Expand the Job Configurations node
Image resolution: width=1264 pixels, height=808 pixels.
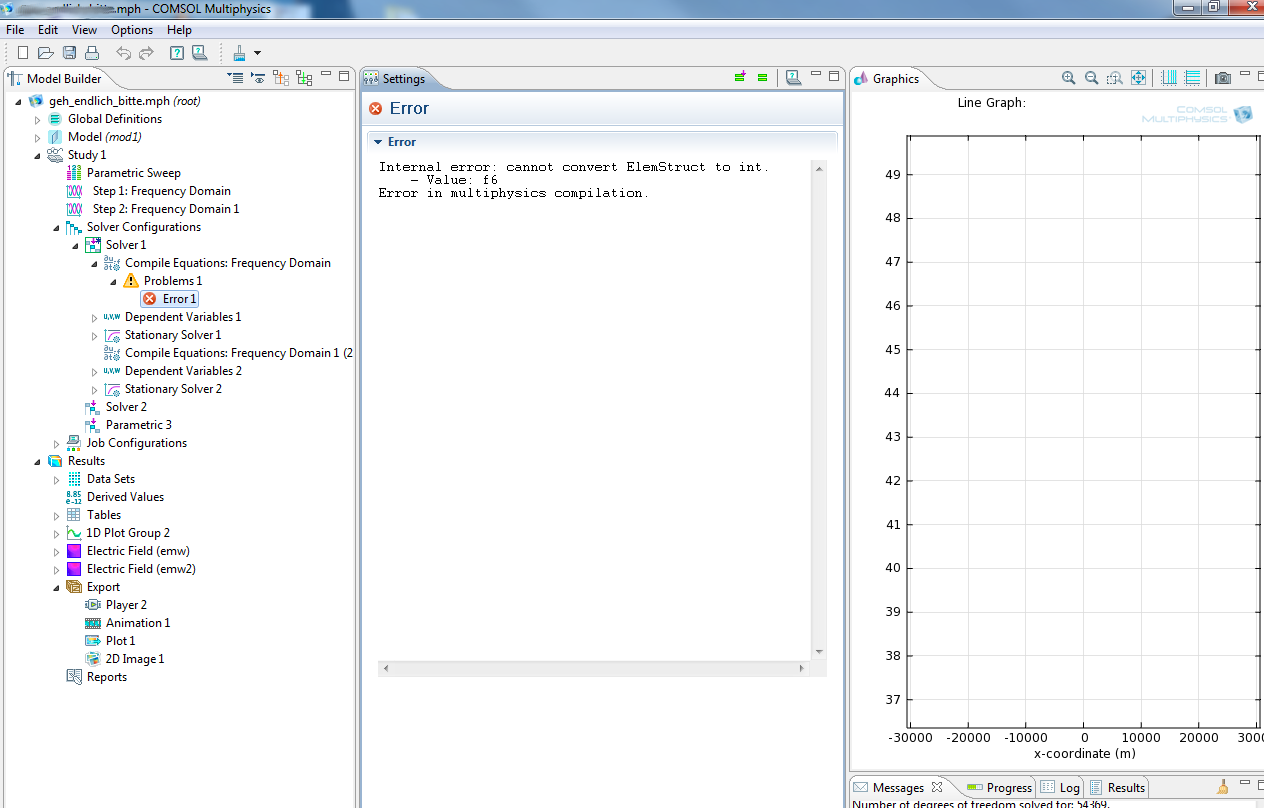[x=57, y=443]
